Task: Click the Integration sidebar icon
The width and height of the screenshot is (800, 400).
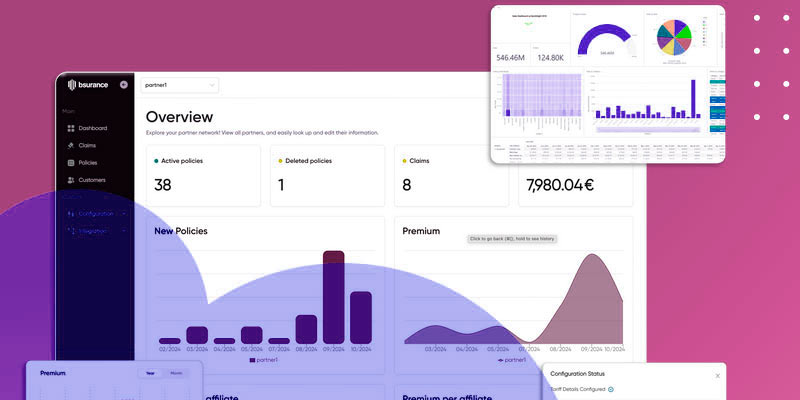Action: point(71,231)
